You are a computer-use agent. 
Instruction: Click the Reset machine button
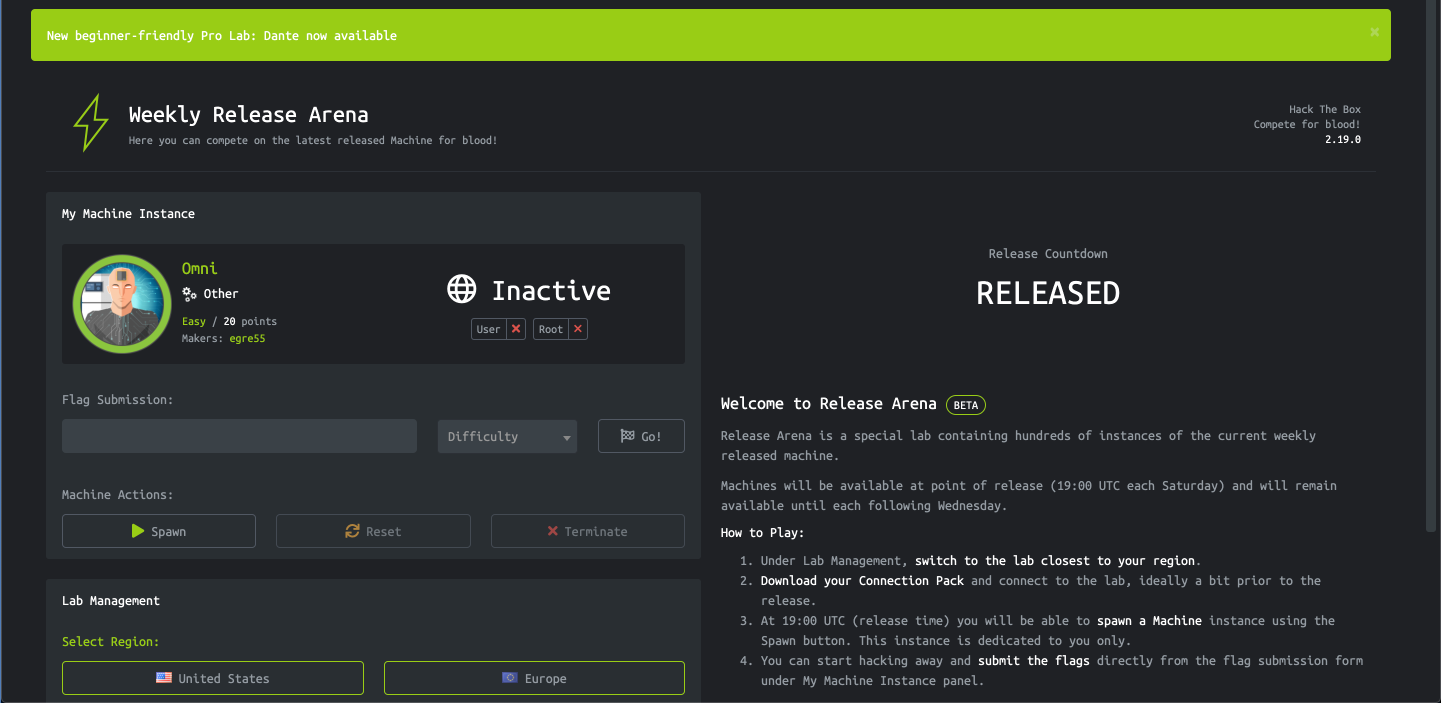coord(373,531)
